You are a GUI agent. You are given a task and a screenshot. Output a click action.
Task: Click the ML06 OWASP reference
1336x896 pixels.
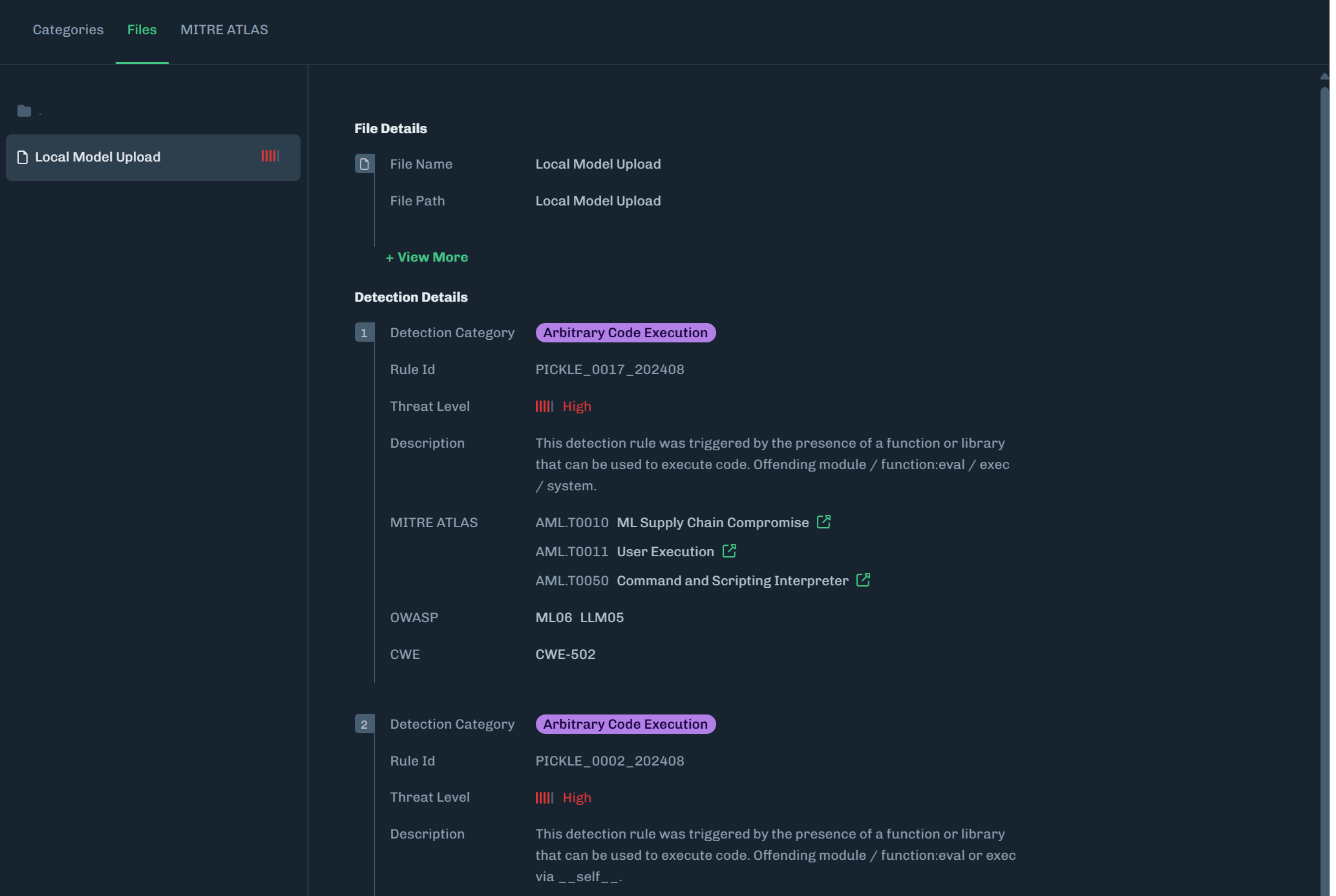554,618
